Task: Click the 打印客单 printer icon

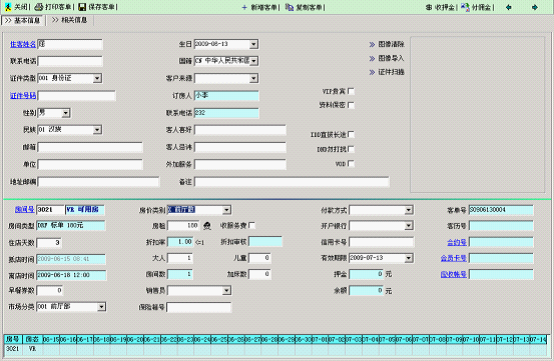Action: pos(39,7)
